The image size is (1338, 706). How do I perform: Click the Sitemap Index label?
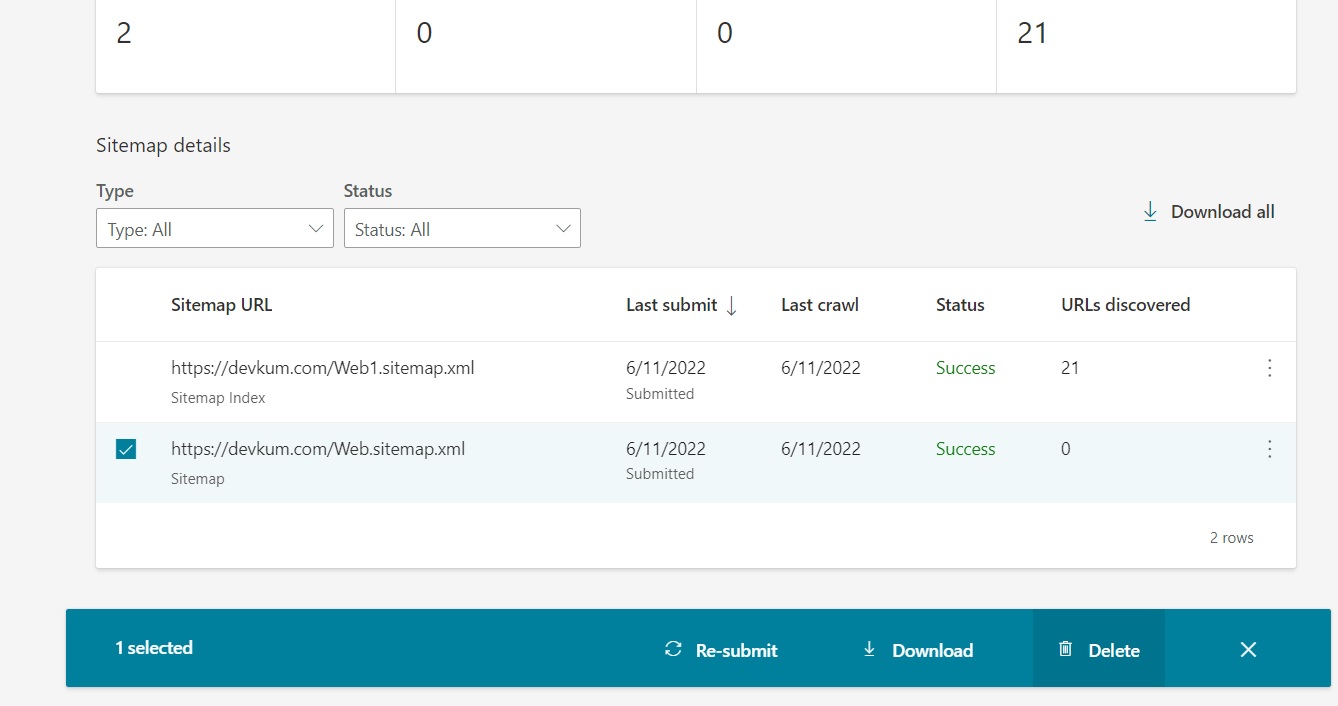[218, 398]
